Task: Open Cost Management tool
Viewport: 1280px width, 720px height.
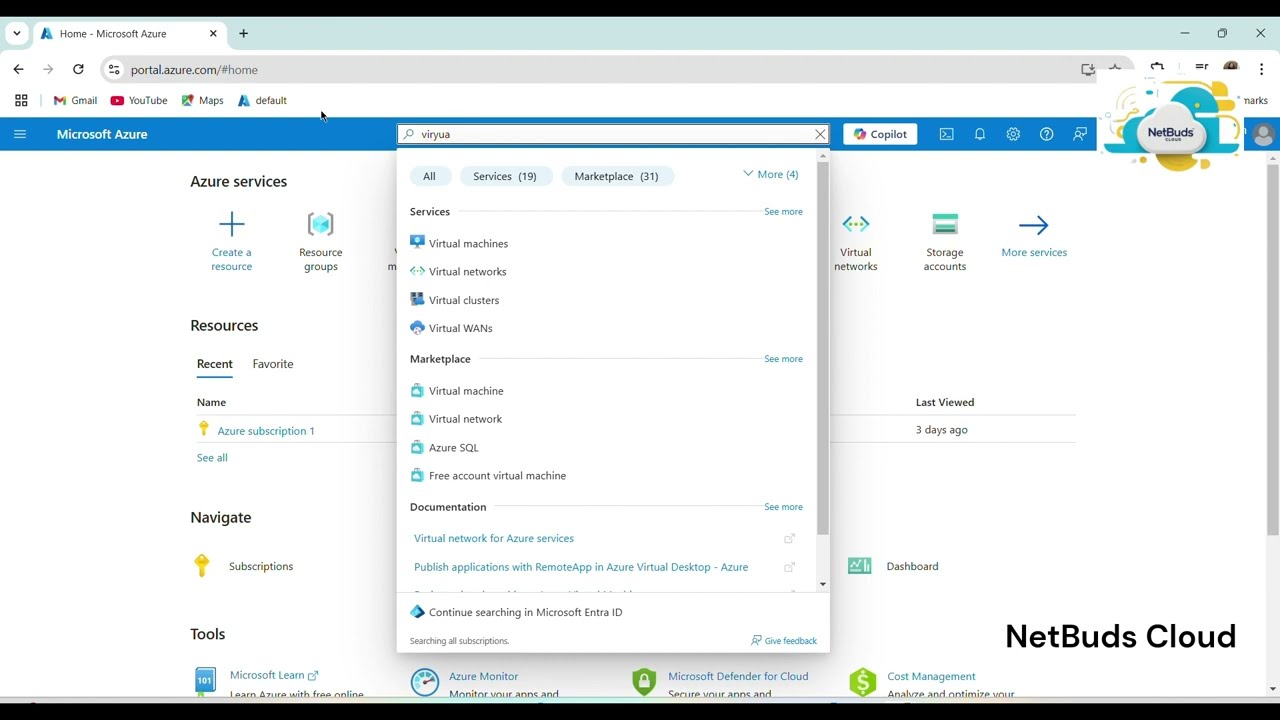Action: (931, 676)
